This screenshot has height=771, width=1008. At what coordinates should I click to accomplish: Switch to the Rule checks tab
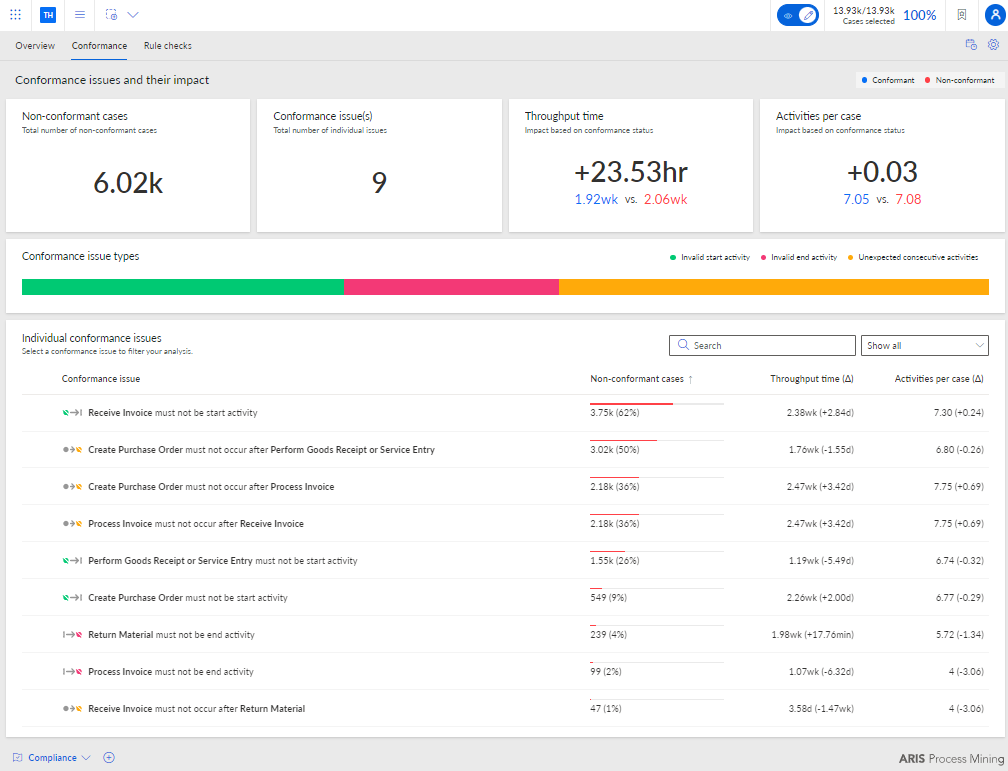click(x=168, y=46)
